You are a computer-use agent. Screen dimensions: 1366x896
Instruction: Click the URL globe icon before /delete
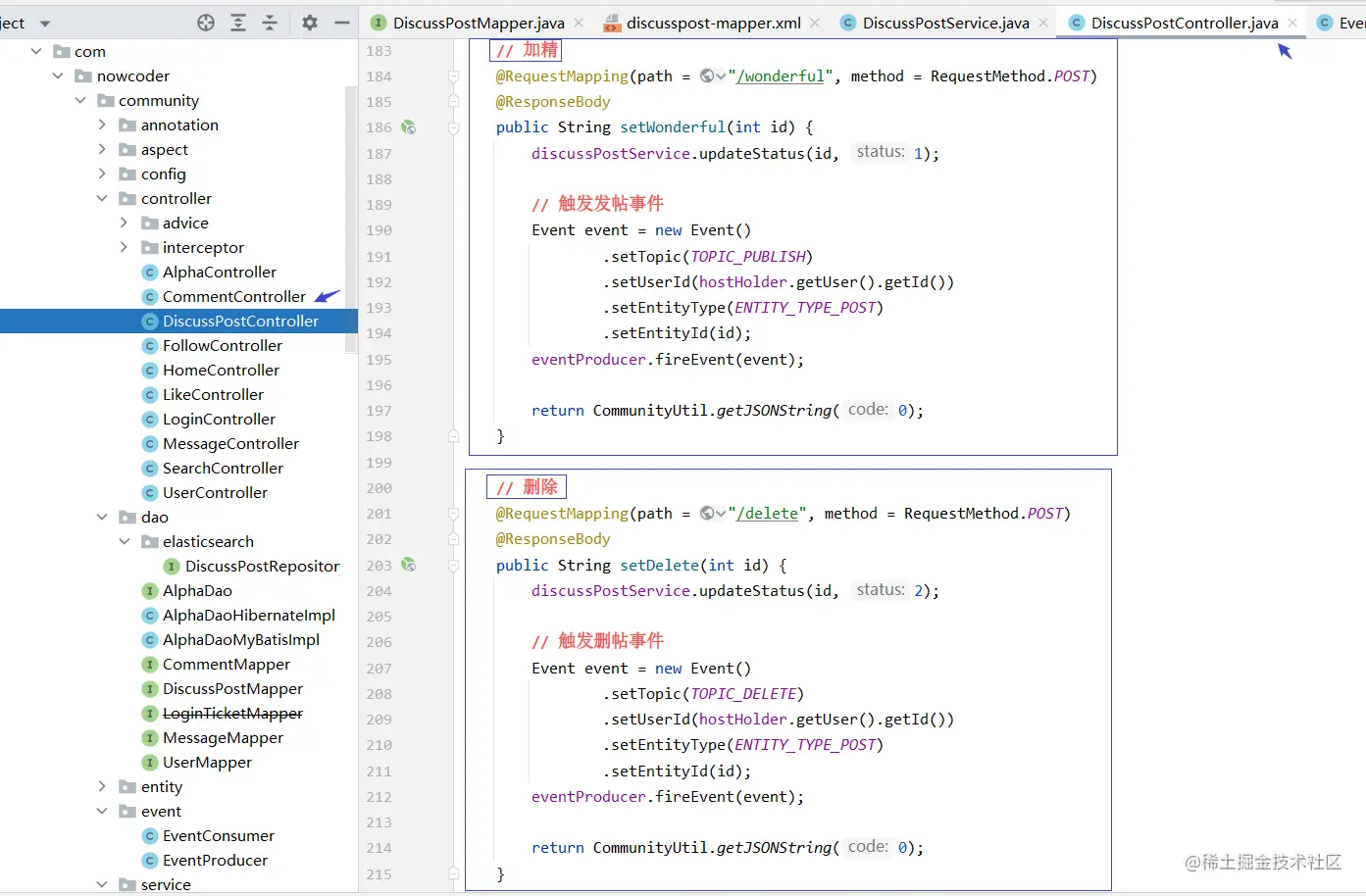(707, 514)
